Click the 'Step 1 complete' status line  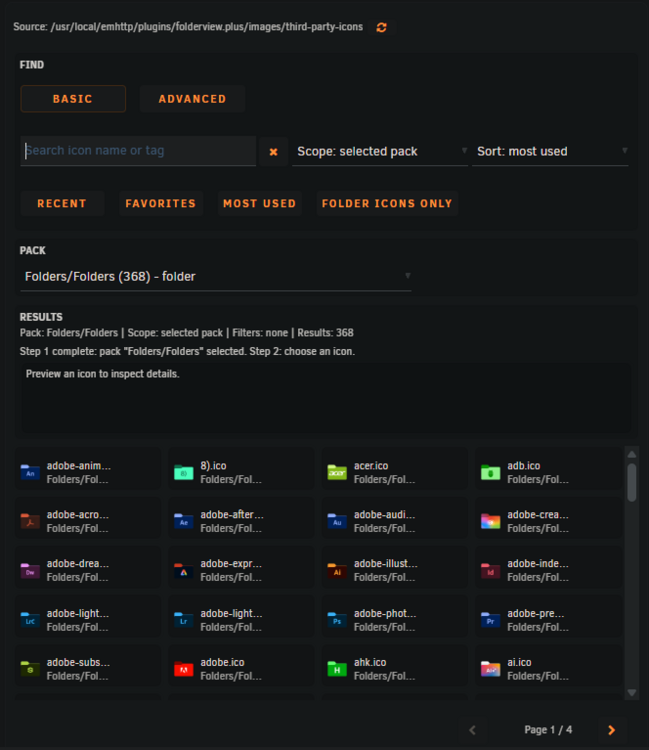click(187, 352)
